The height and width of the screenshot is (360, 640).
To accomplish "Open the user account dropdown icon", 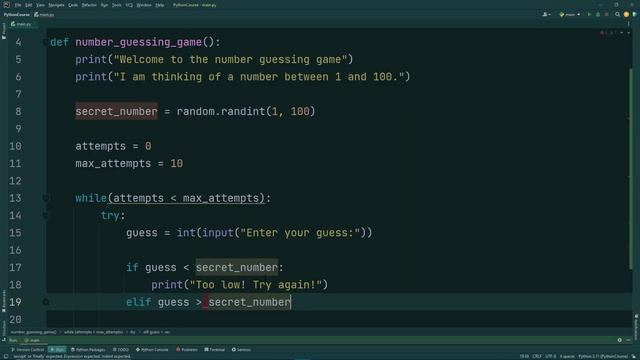I will tap(547, 14).
